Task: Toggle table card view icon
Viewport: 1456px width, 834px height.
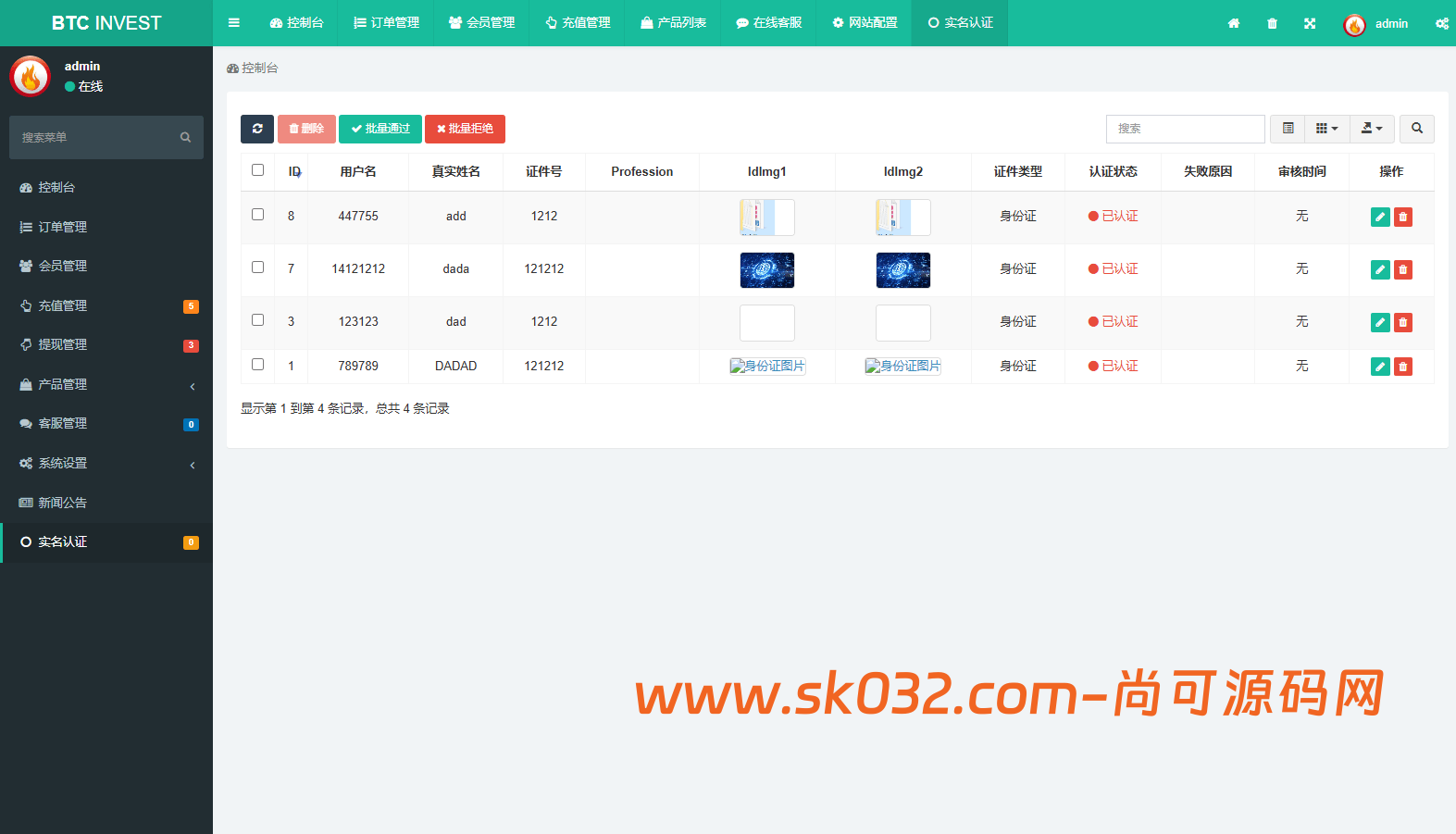Action: coord(1288,129)
